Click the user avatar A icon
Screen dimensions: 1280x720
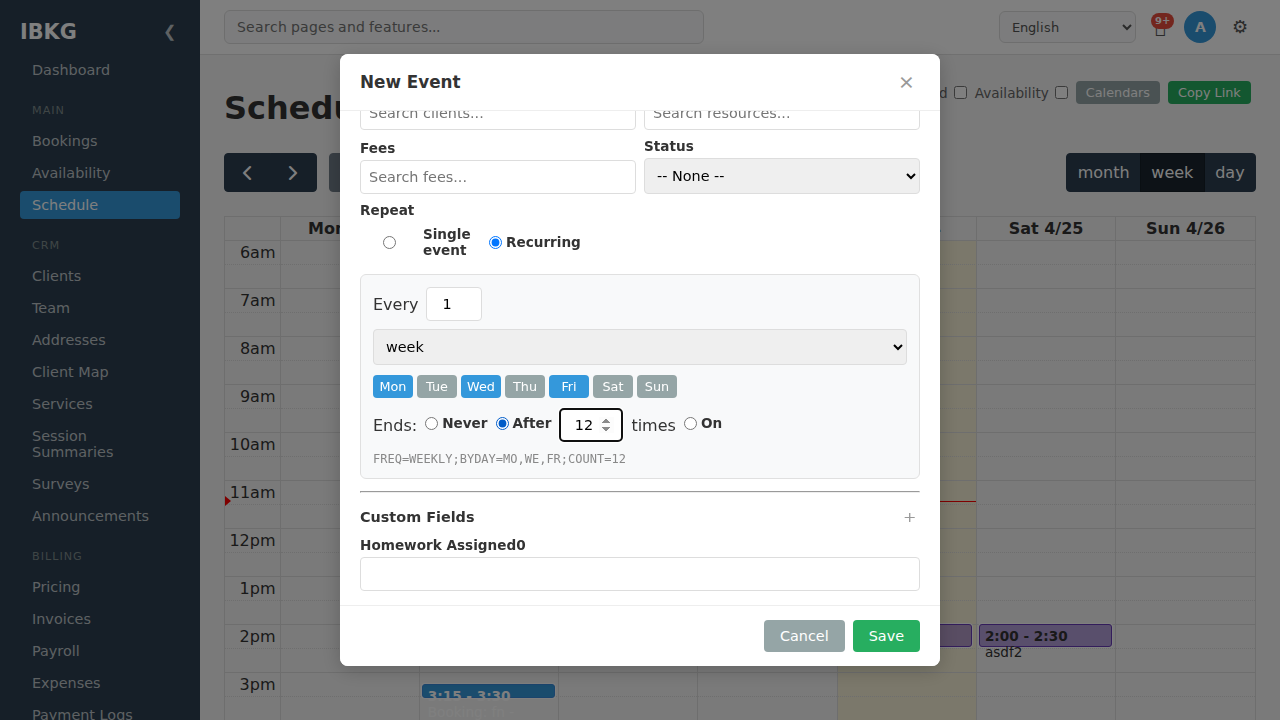click(1200, 27)
